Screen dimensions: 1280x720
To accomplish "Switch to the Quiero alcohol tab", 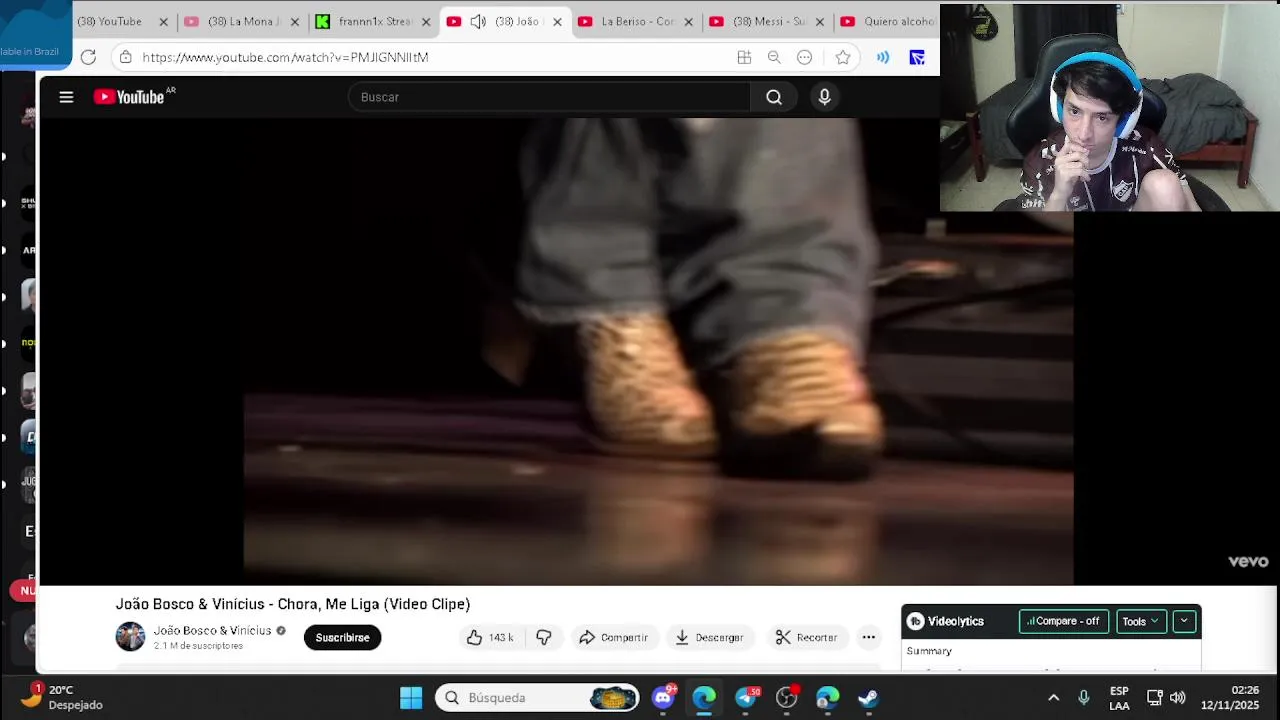I will tap(888, 21).
